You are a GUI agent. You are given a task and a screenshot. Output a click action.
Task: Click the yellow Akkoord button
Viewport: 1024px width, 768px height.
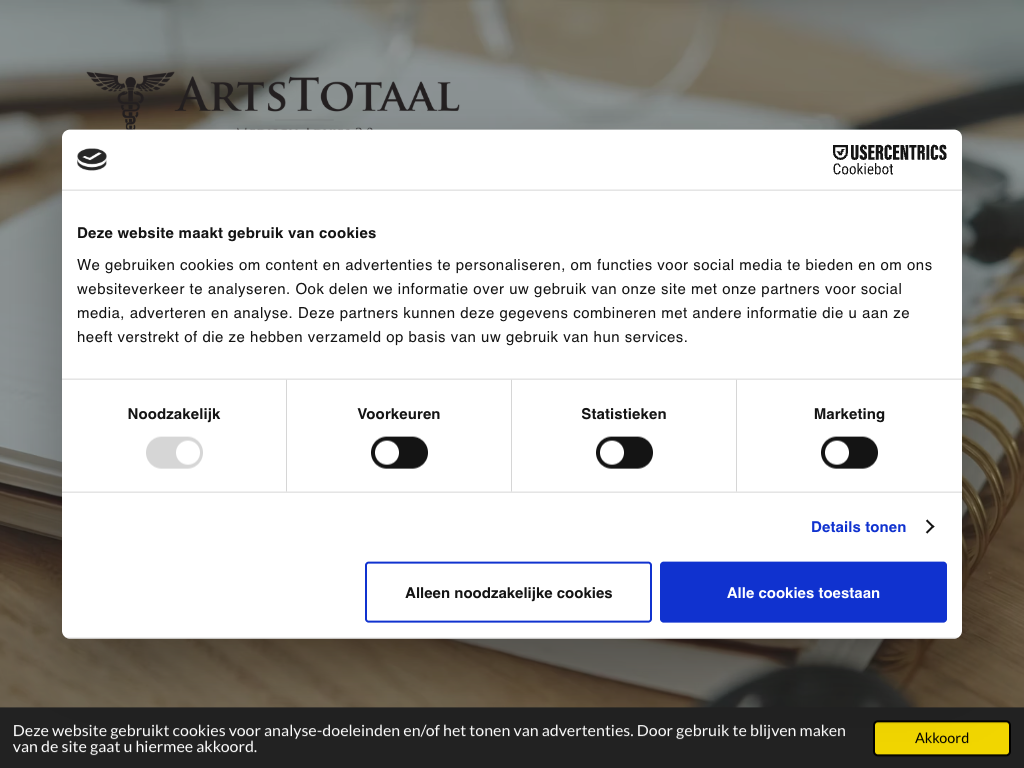pyautogui.click(x=941, y=738)
